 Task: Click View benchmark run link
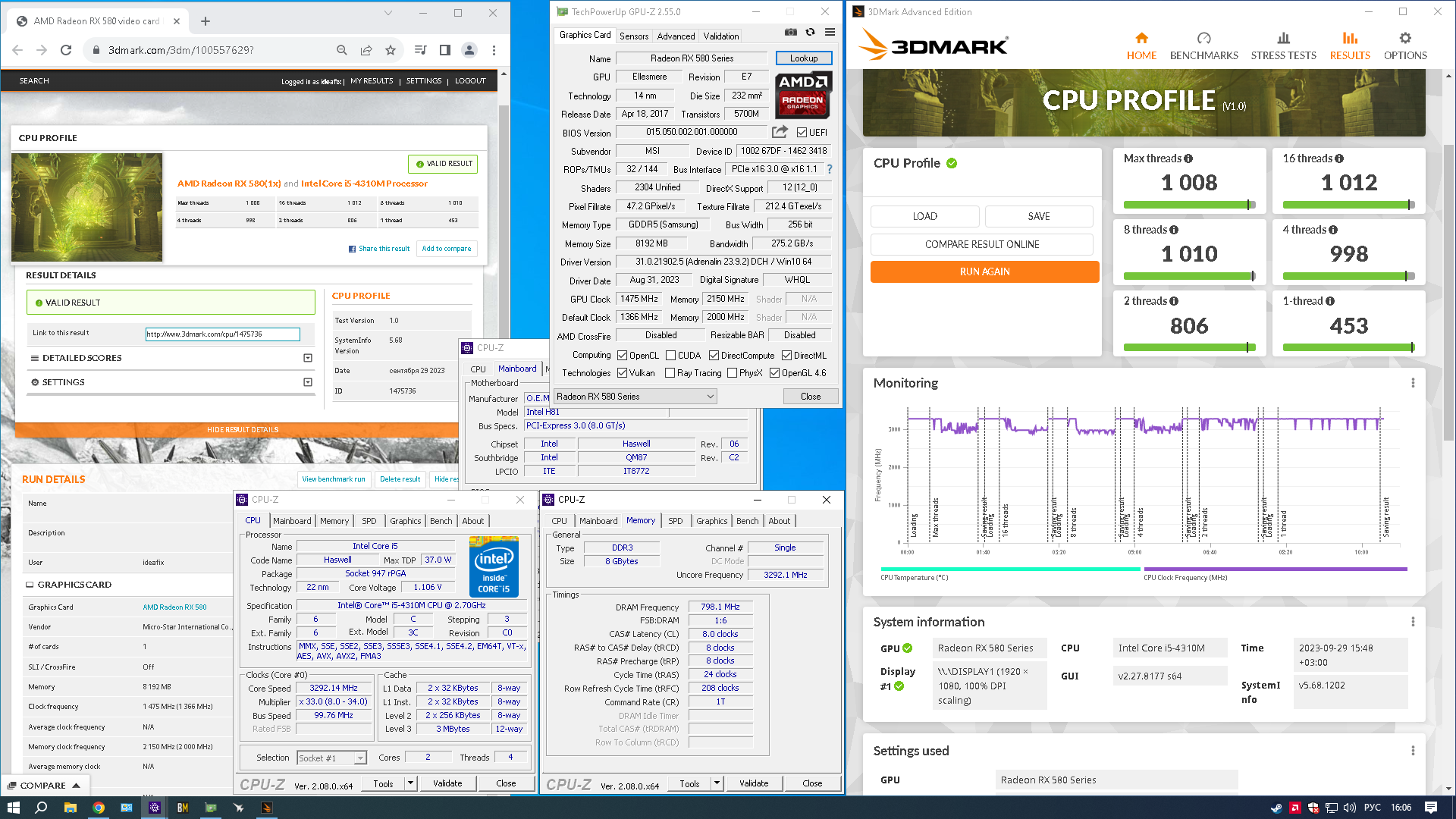[x=333, y=479]
